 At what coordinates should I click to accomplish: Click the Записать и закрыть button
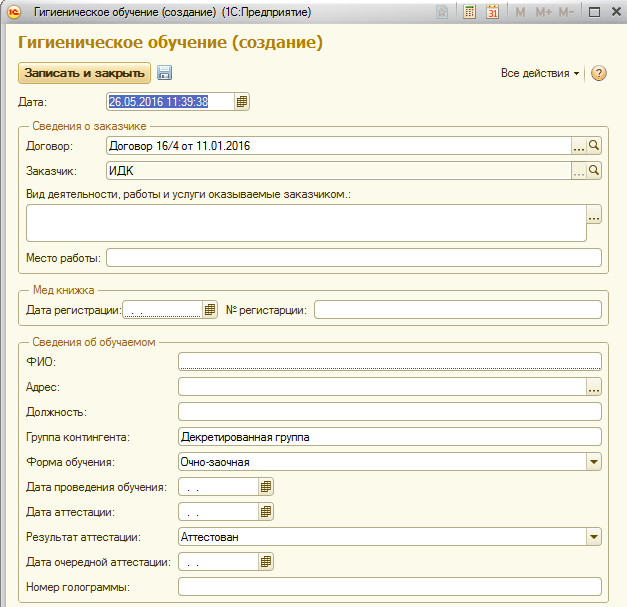(85, 73)
